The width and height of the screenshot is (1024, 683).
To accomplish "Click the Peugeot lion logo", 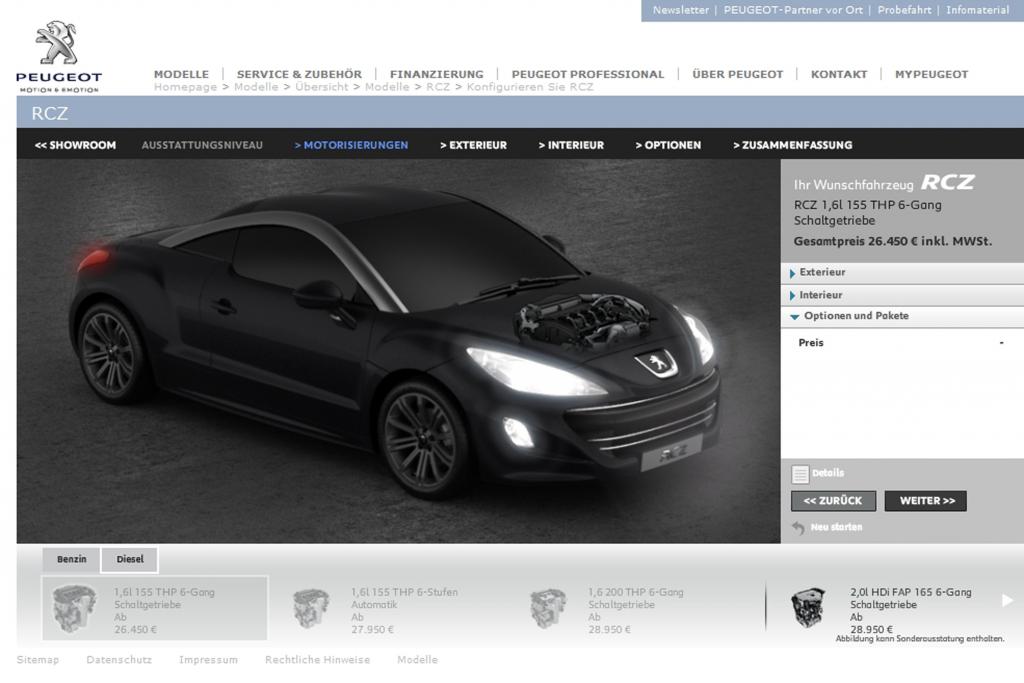I will coord(58,56).
